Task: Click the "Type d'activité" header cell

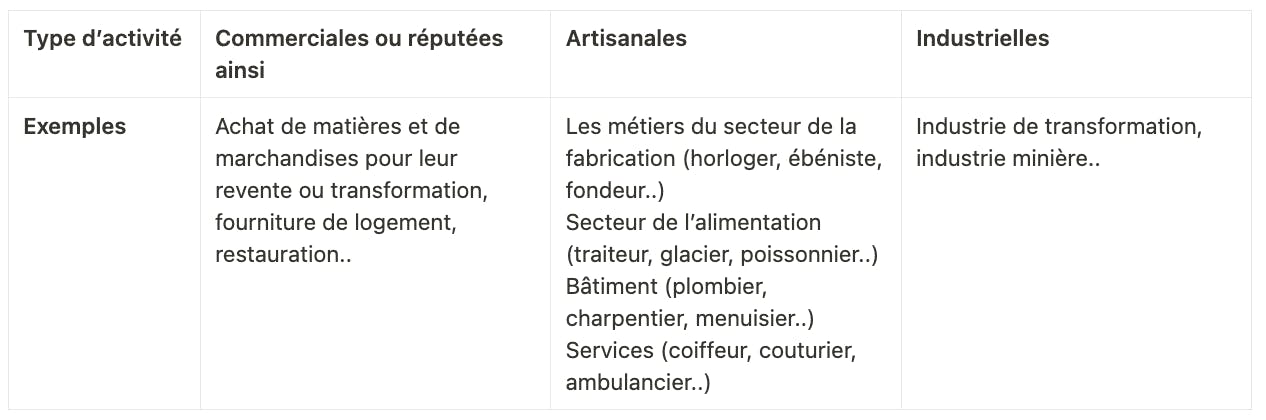Action: tap(103, 39)
